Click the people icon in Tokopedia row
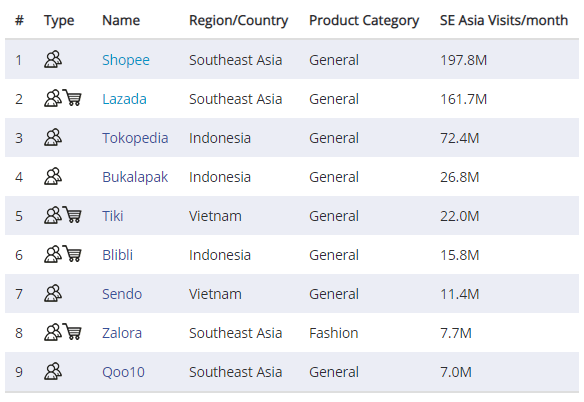Image resolution: width=584 pixels, height=402 pixels. coord(53,137)
